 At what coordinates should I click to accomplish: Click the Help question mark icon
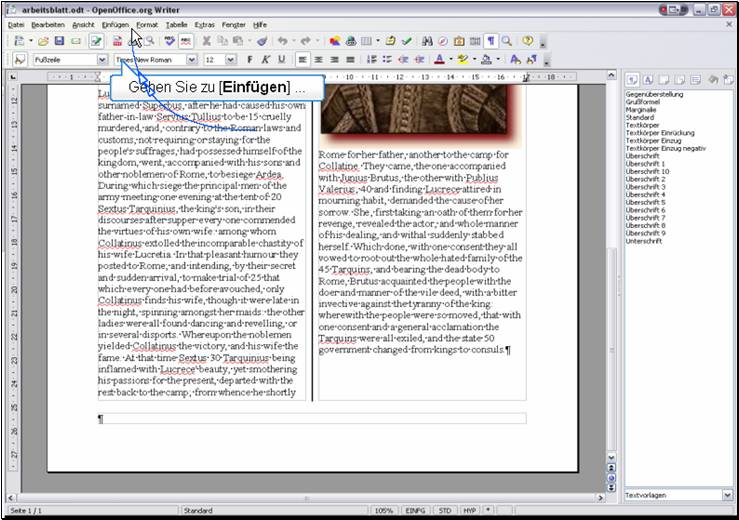pyautogui.click(x=527, y=41)
